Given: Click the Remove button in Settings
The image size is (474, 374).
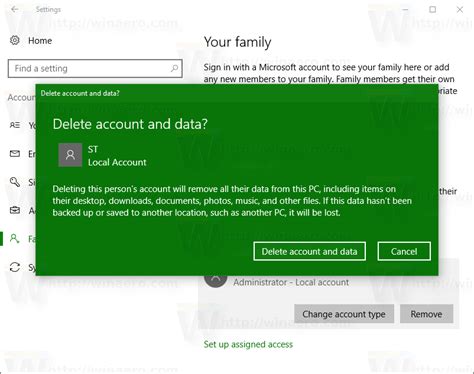Looking at the screenshot, I should pos(426,314).
